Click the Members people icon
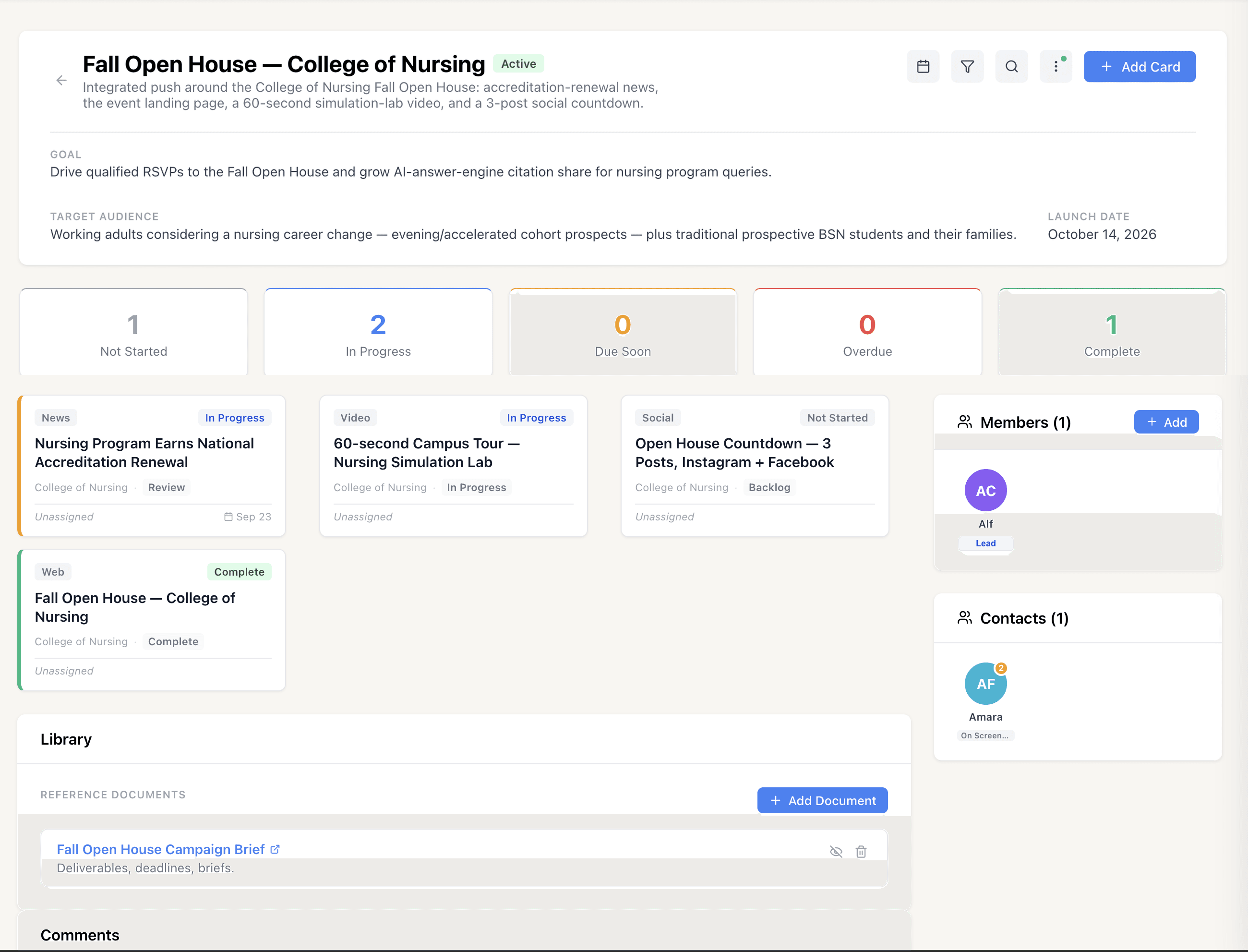Image resolution: width=1248 pixels, height=952 pixels. click(964, 422)
